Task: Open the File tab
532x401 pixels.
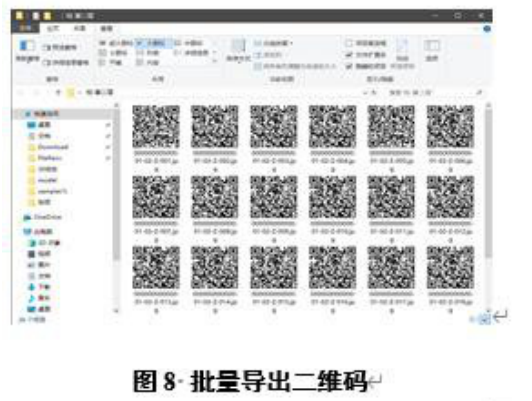Action: click(x=25, y=28)
